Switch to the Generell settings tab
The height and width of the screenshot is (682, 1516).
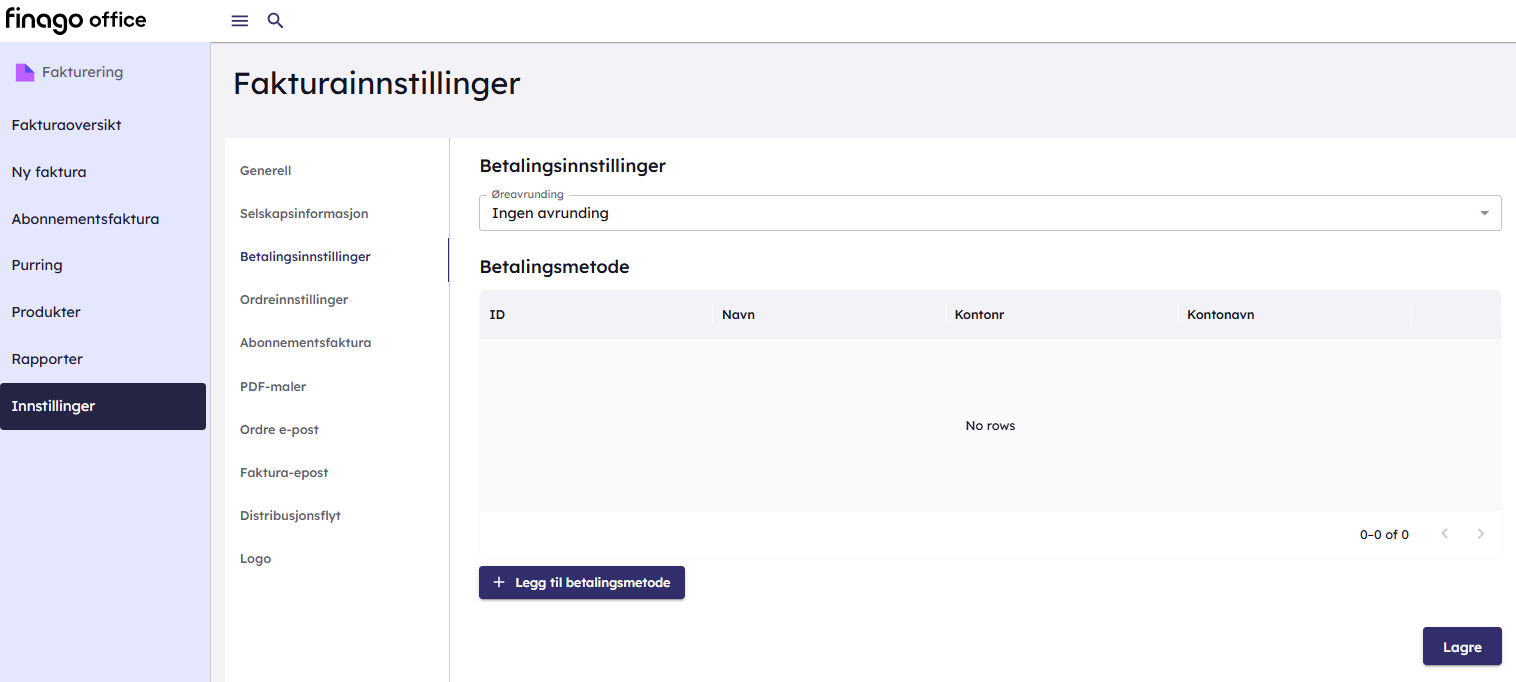(x=266, y=171)
